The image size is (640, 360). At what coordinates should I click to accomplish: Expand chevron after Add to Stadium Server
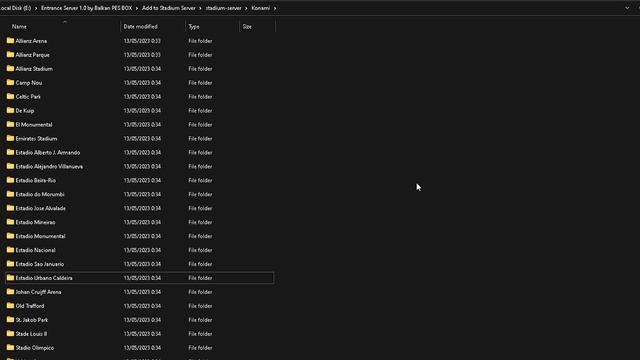[200, 8]
